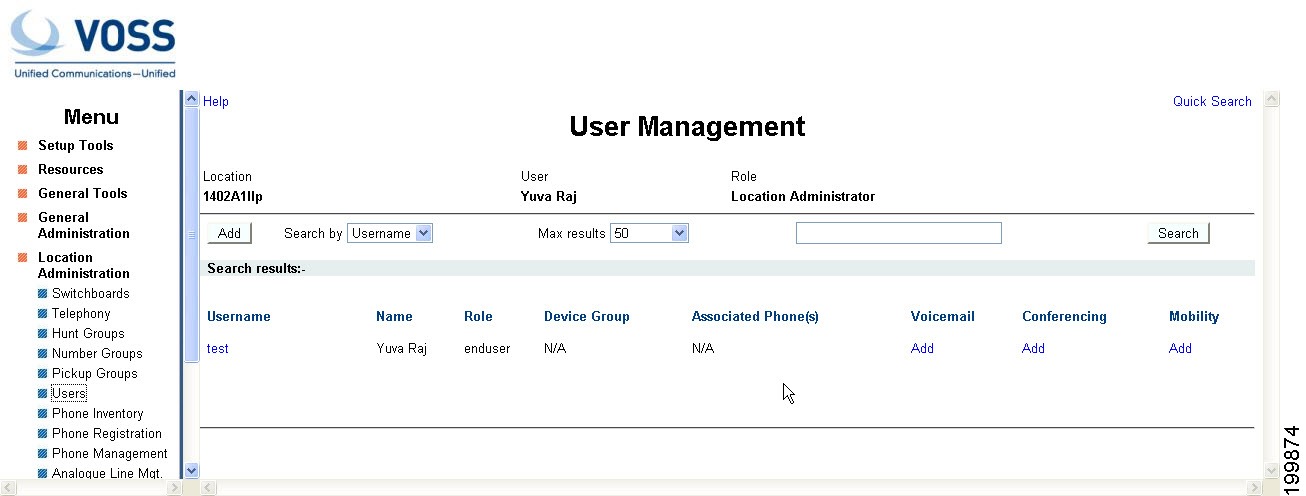Open Pickup Groups in the sidebar
Image resolution: width=1306 pixels, height=496 pixels.
[x=95, y=374]
